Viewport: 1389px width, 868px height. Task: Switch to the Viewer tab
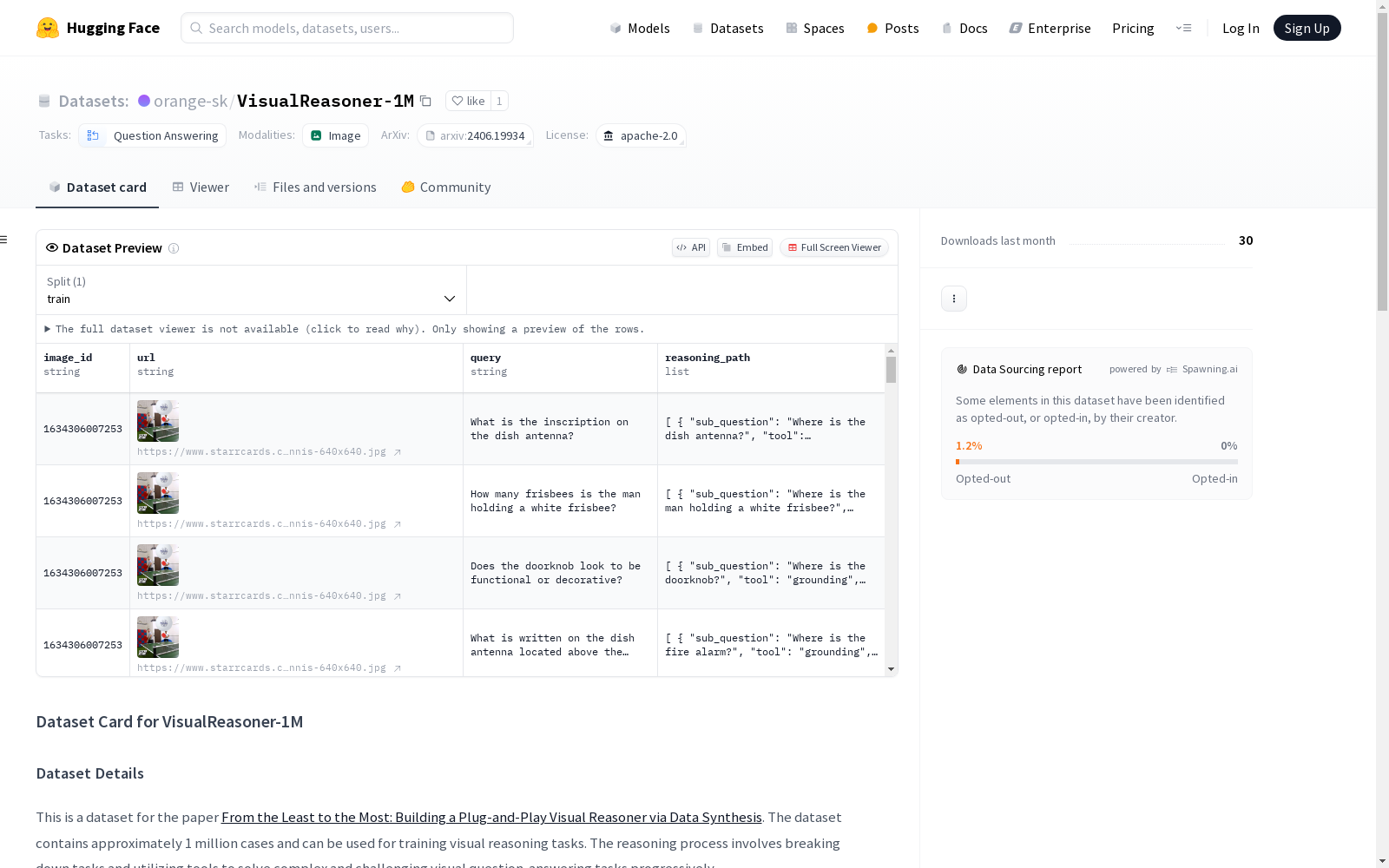[201, 187]
